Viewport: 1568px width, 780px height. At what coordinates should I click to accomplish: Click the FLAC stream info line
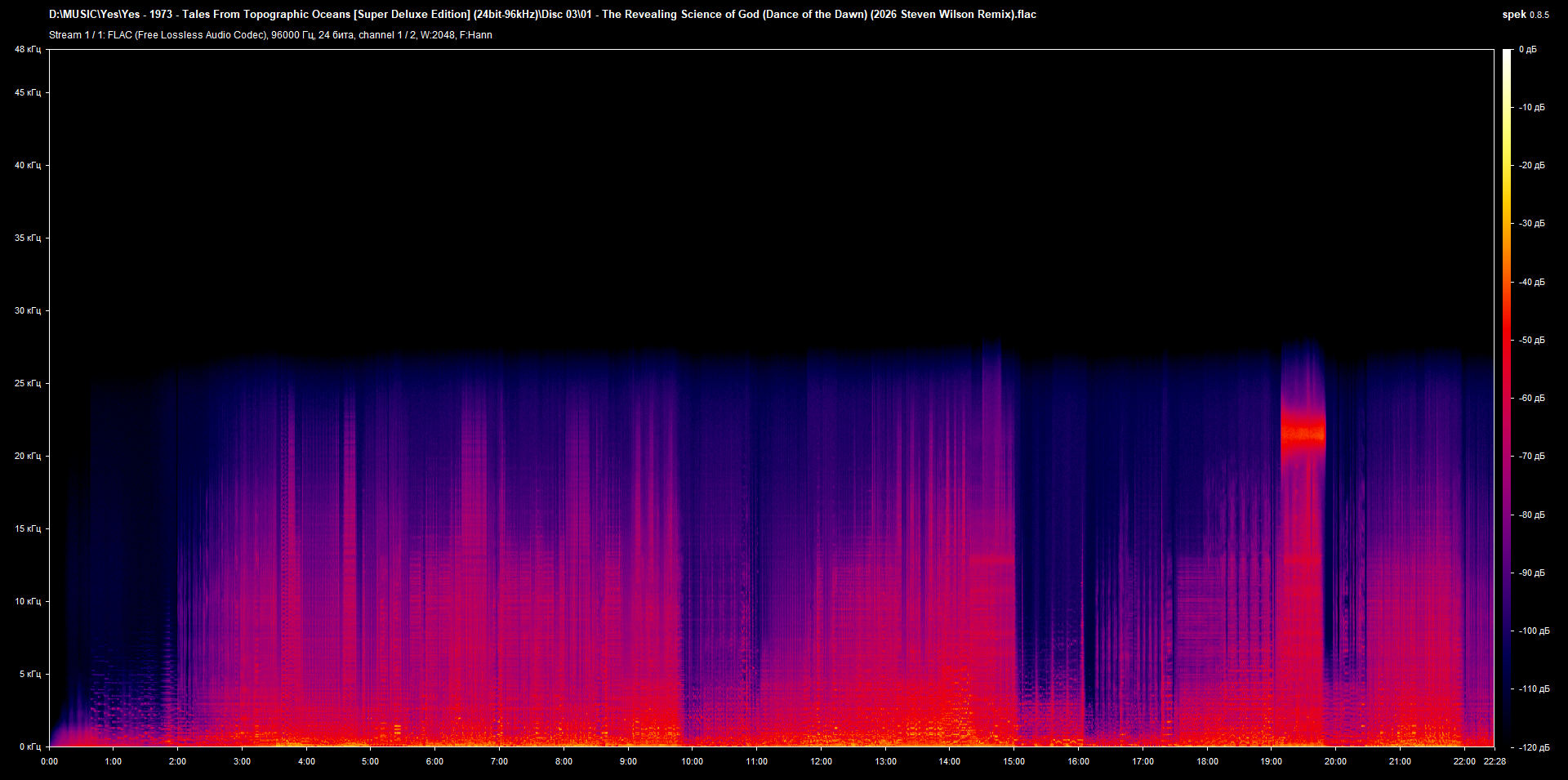(x=270, y=35)
